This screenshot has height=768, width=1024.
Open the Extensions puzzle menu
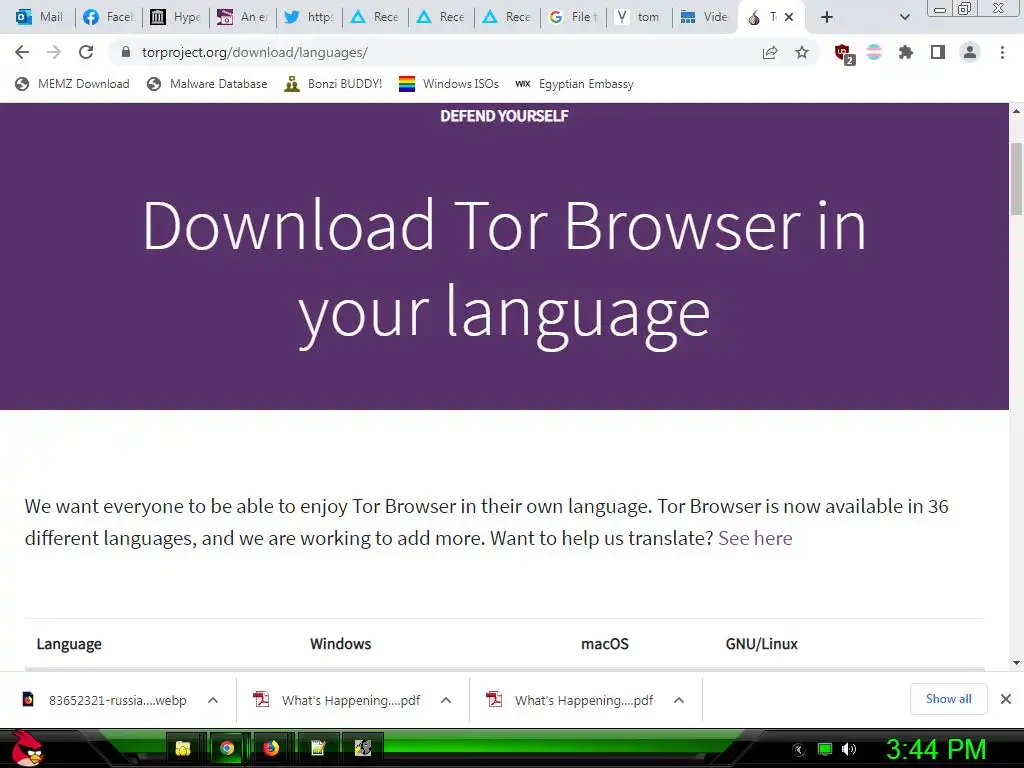coord(906,52)
